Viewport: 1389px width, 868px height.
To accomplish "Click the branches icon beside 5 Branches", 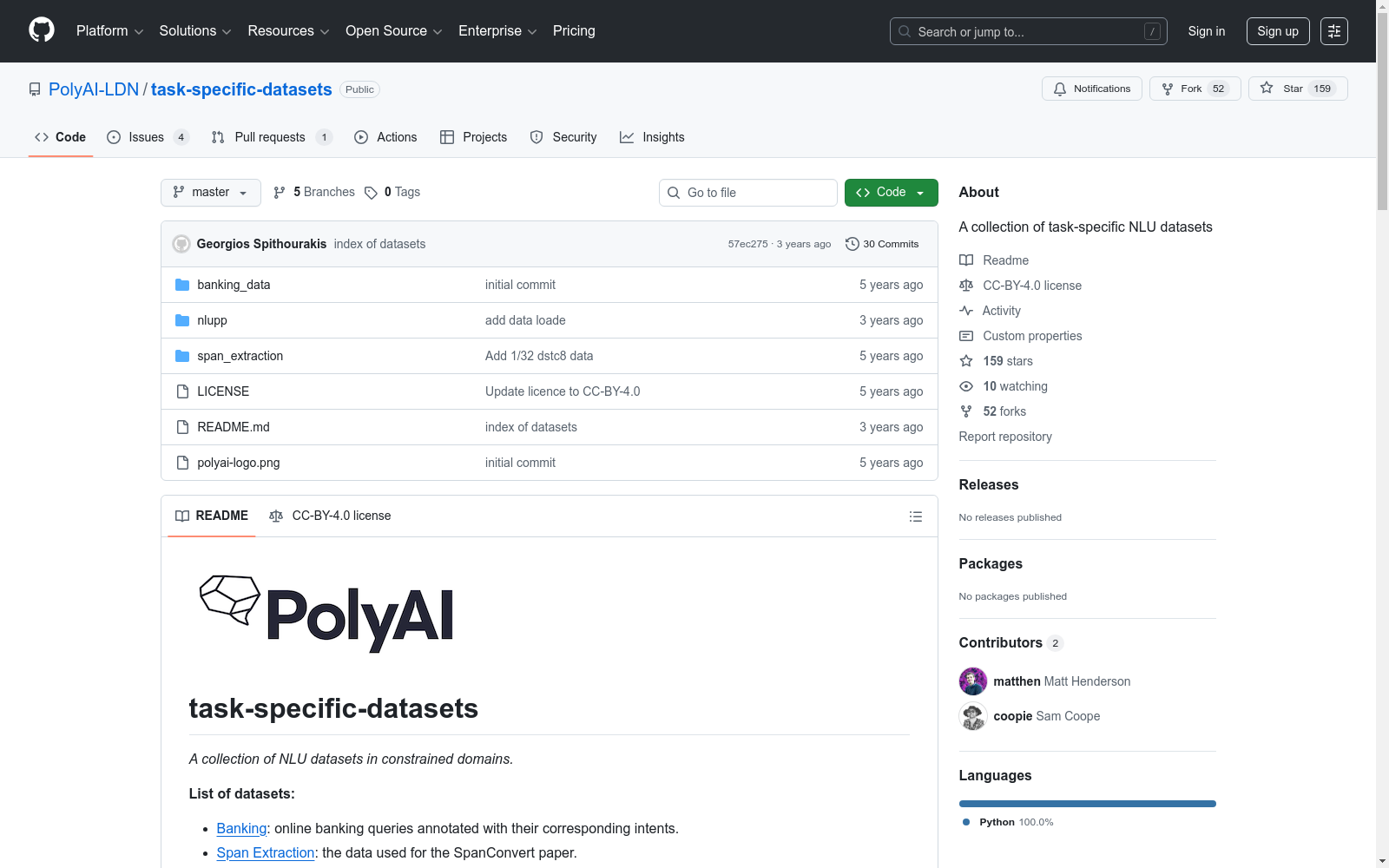I will click(280, 193).
